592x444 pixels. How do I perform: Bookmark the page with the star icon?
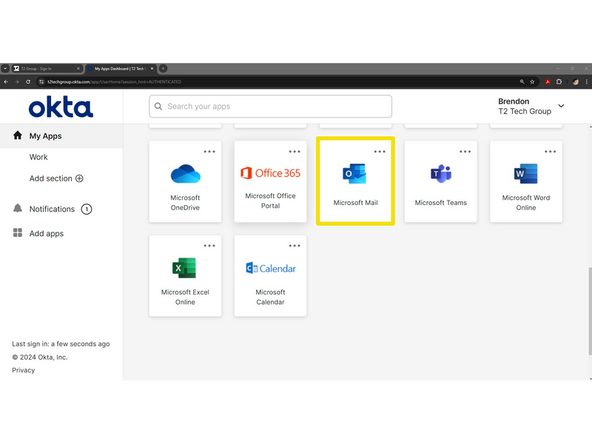coord(532,82)
